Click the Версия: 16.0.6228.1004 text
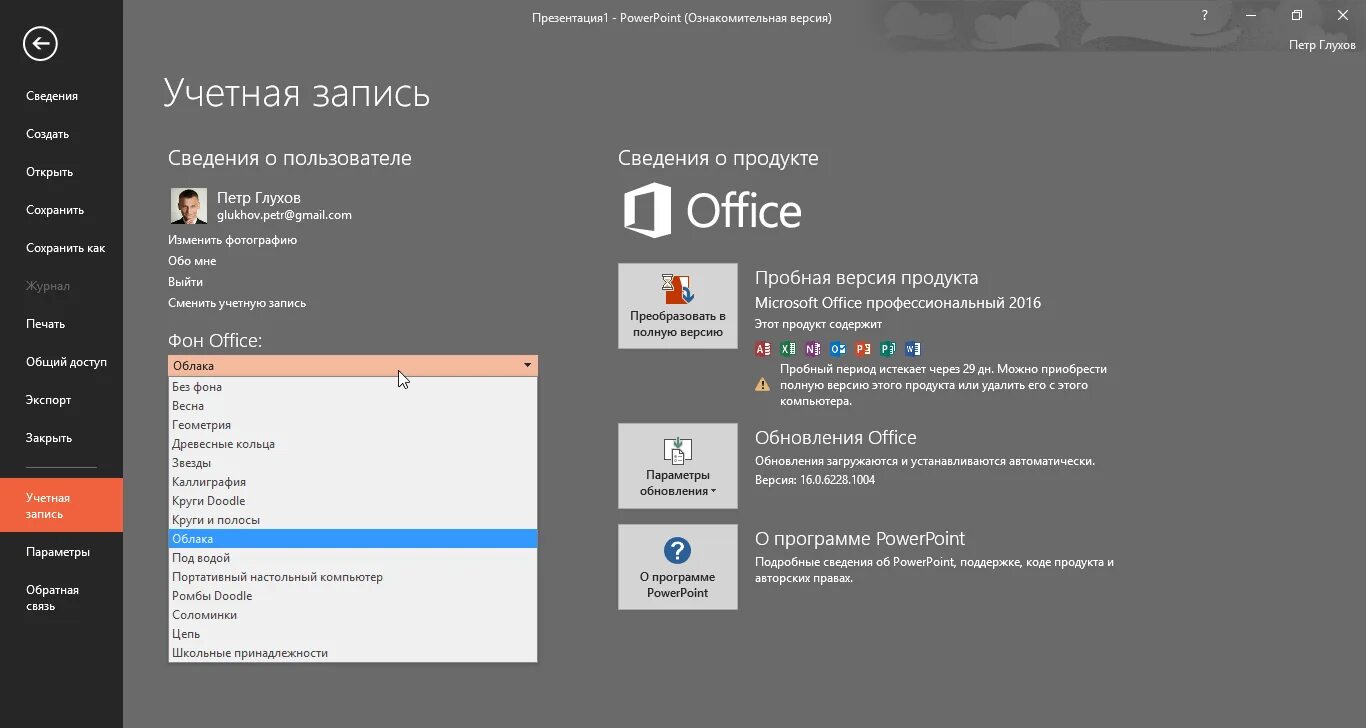The image size is (1366, 728). pos(815,480)
